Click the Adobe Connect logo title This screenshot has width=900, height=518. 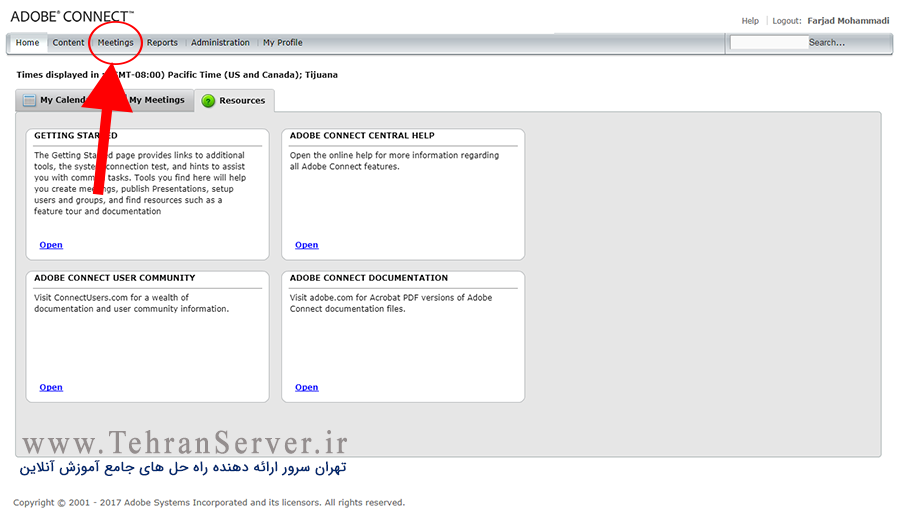[72, 17]
